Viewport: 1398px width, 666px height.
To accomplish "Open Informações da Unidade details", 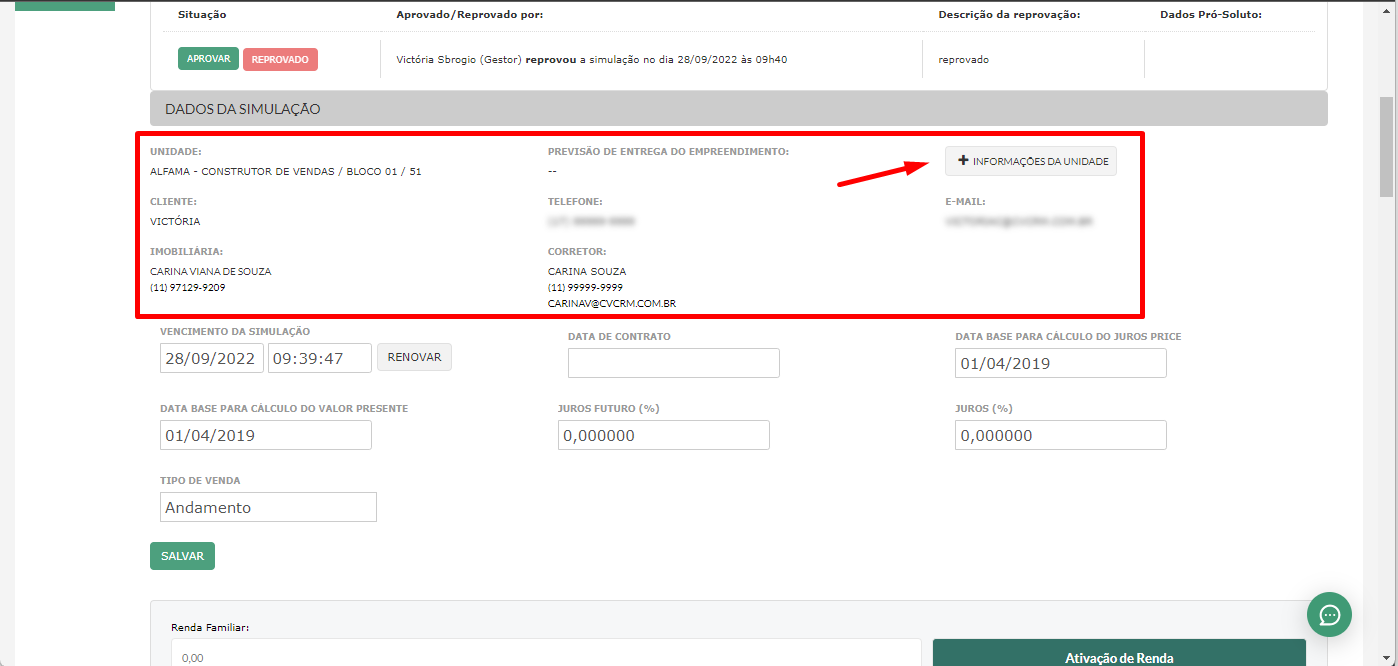I will (1031, 161).
